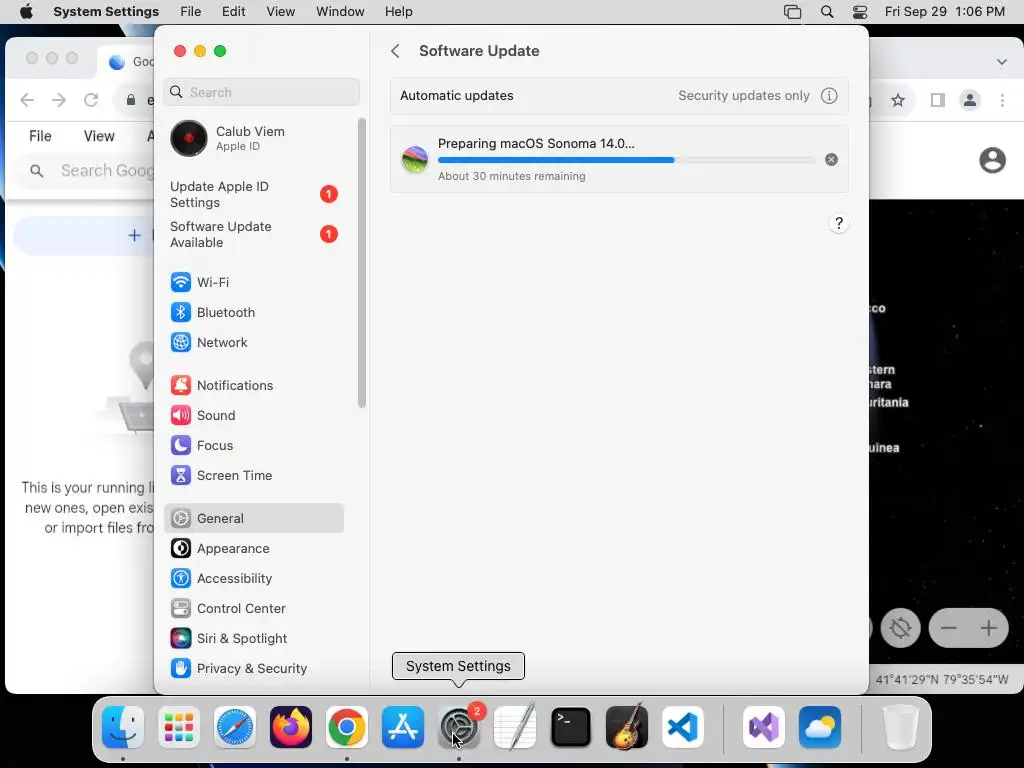Image resolution: width=1024 pixels, height=768 pixels.
Task: Open the Edit menu
Action: pyautogui.click(x=233, y=12)
